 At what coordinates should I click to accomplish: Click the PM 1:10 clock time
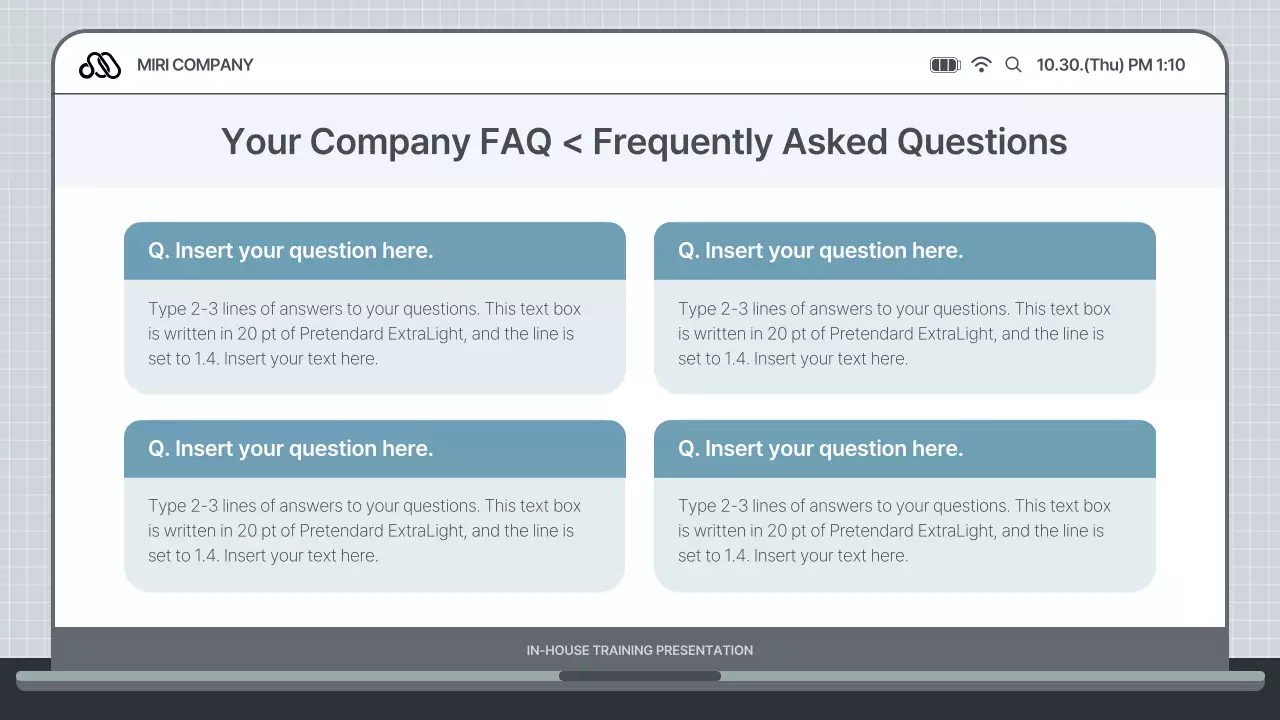[1157, 65]
